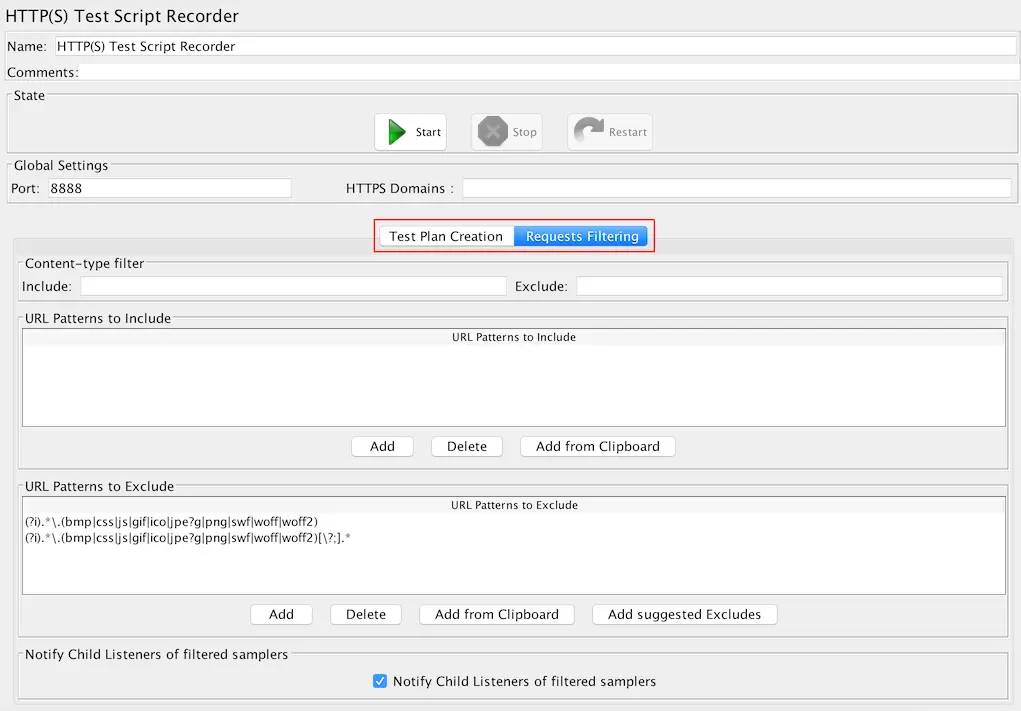Screen dimensions: 1021x711
Task: Select exclude pattern ending with [\?;].*
Action: [514, 538]
